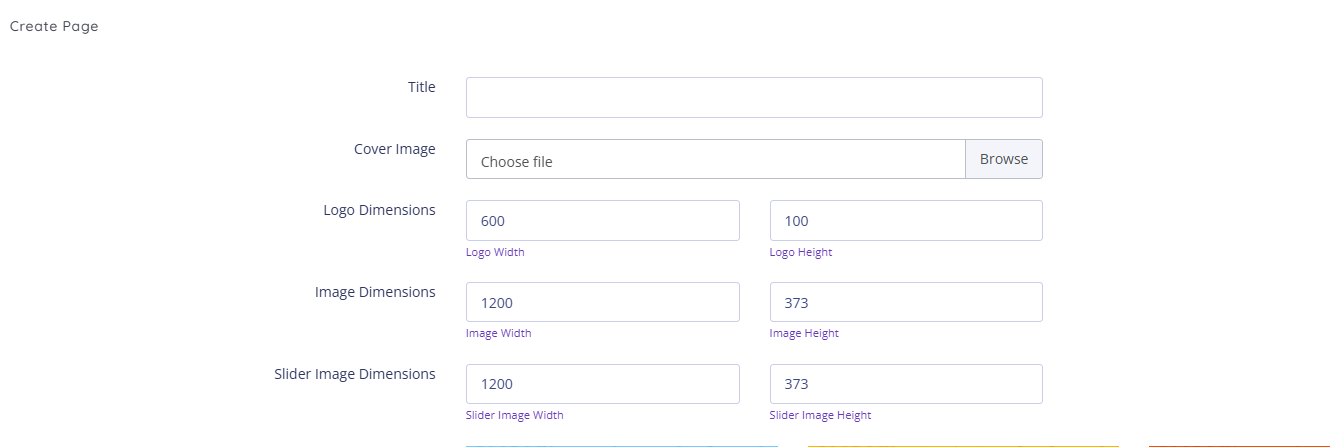This screenshot has height=447, width=1330.
Task: Click the Title text input field
Action: tap(754, 98)
